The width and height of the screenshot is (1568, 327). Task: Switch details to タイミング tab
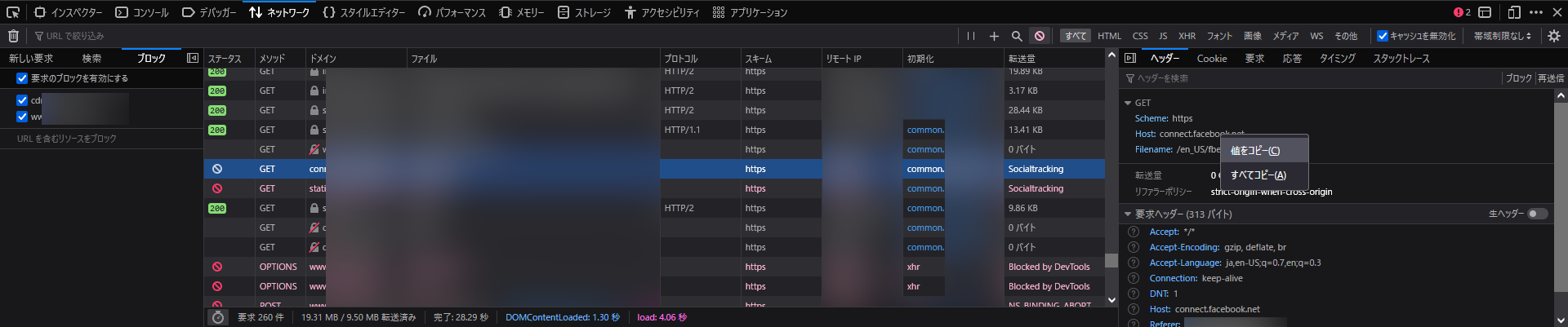[1338, 58]
